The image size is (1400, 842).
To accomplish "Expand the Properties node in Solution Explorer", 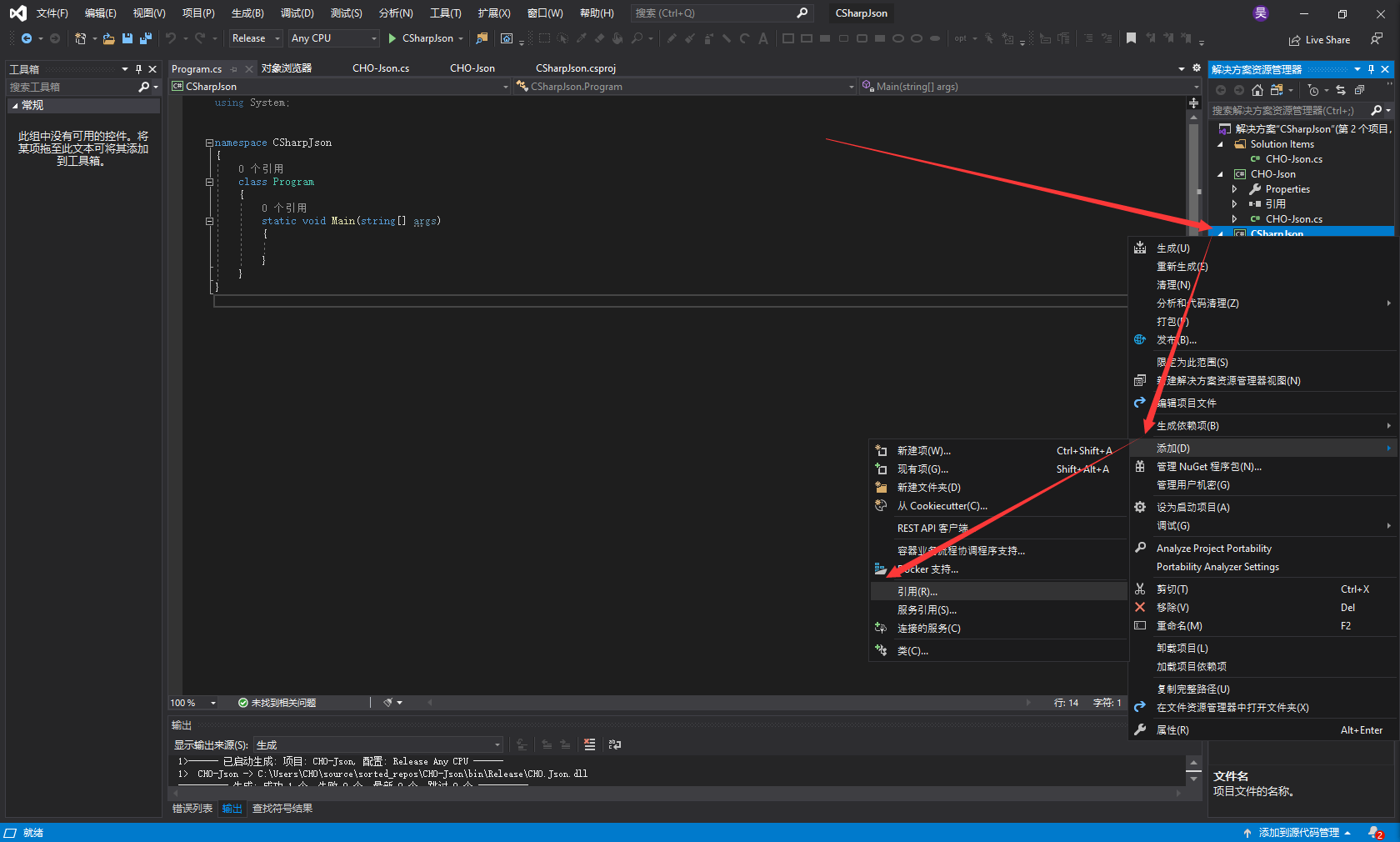I will pos(1235,189).
